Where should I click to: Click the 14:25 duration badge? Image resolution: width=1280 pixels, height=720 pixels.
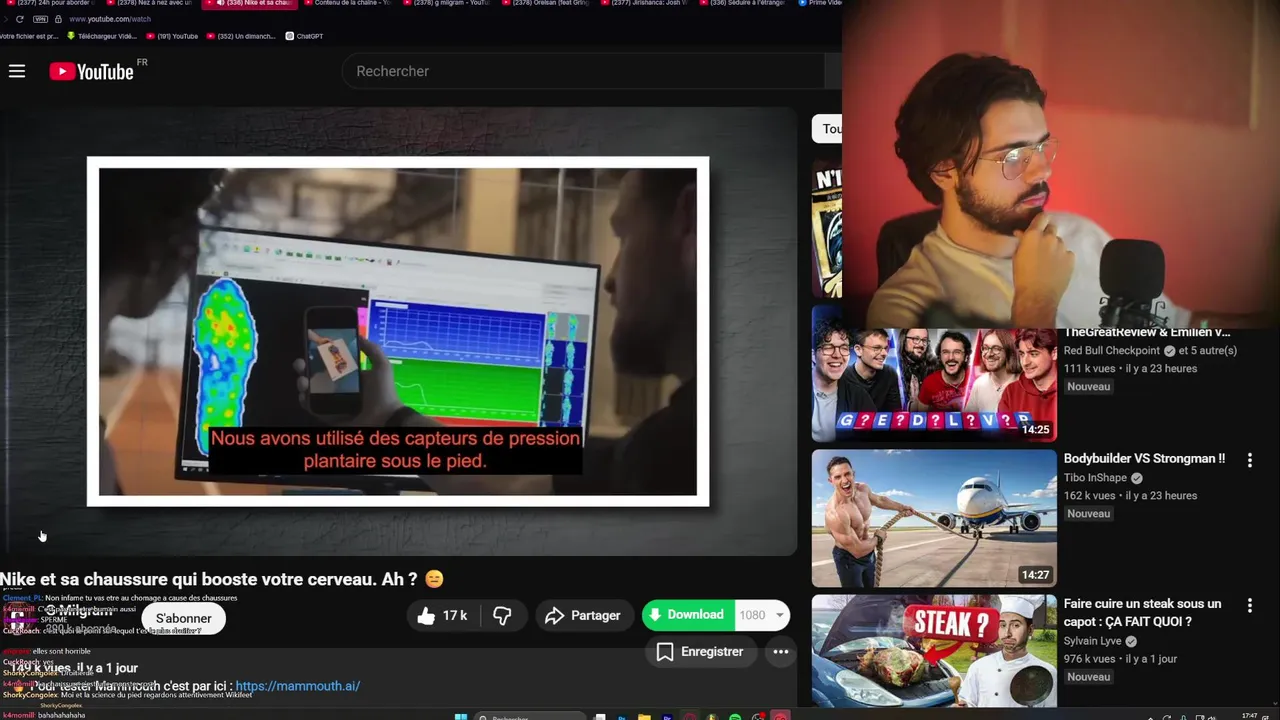(x=1035, y=430)
